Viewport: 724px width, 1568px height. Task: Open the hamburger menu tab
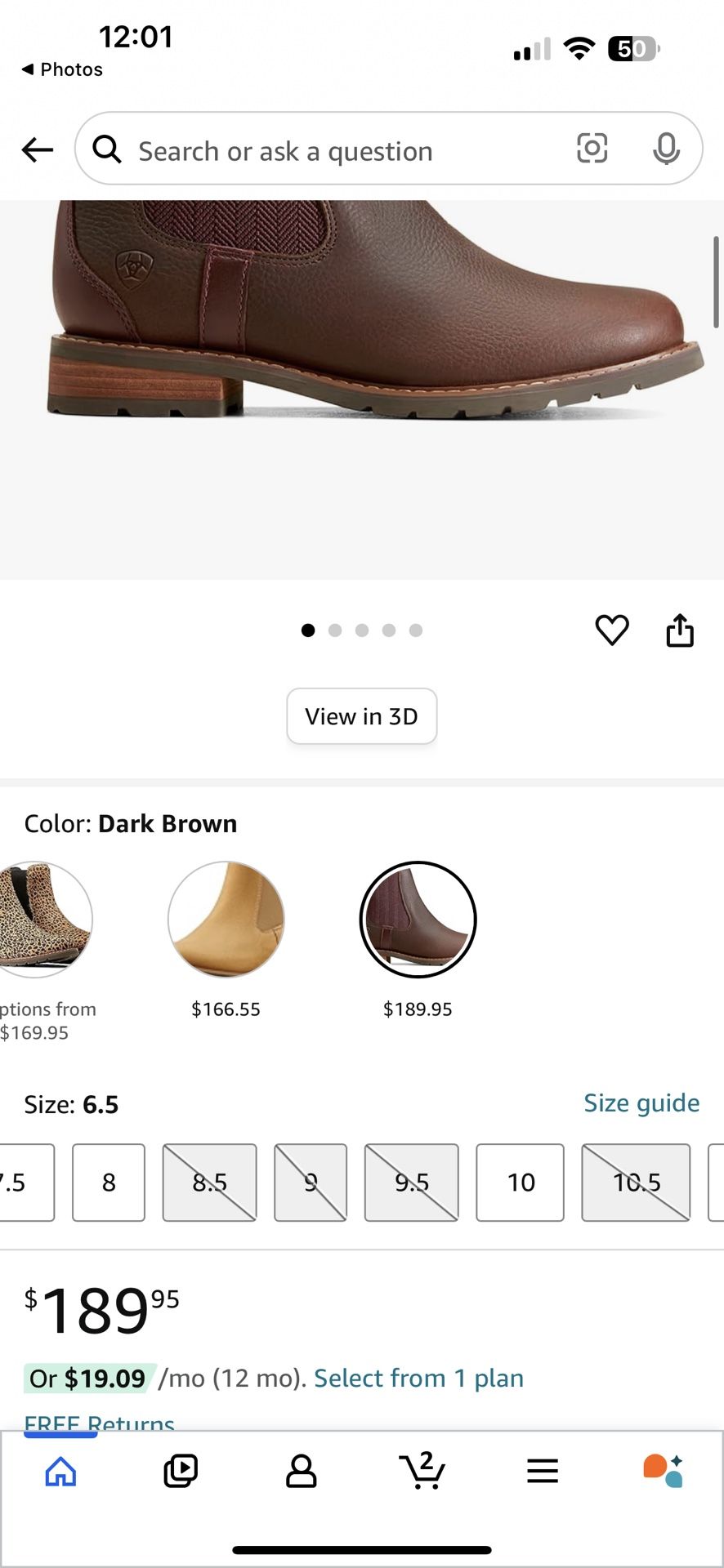[x=542, y=1472]
